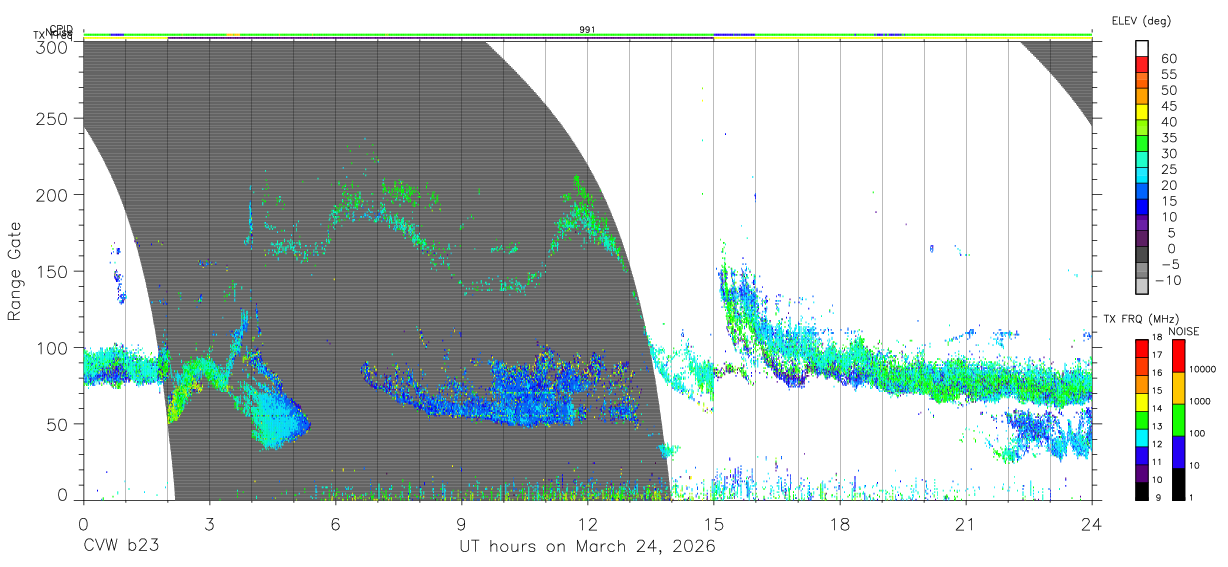Pick the white top segment of ELEV color bar

pos(1143,48)
